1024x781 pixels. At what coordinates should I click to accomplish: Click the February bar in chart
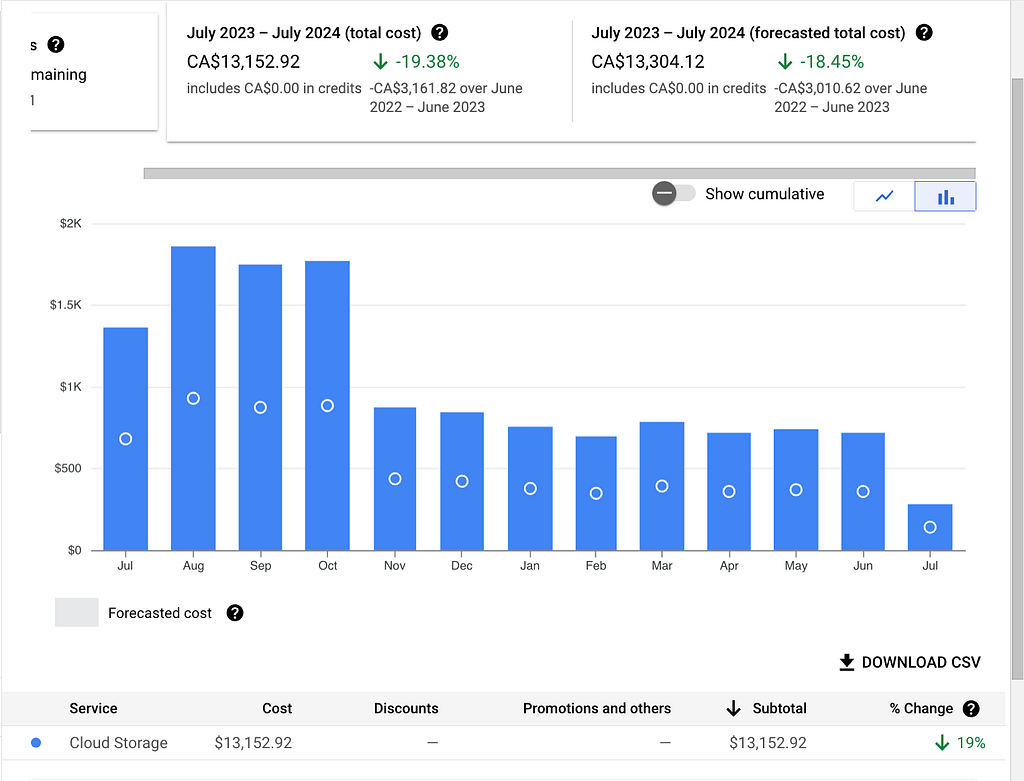[596, 493]
